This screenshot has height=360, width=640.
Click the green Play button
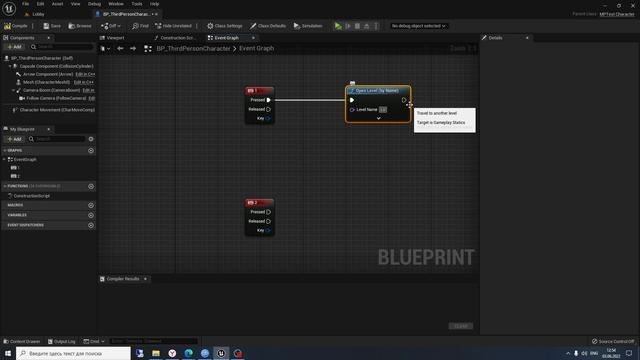(x=338, y=26)
